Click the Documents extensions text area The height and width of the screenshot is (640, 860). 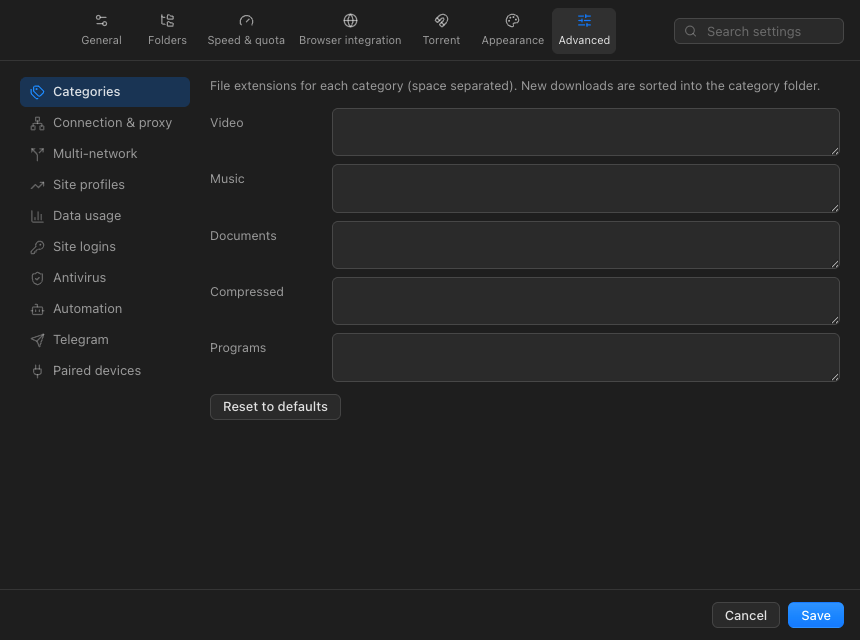586,245
